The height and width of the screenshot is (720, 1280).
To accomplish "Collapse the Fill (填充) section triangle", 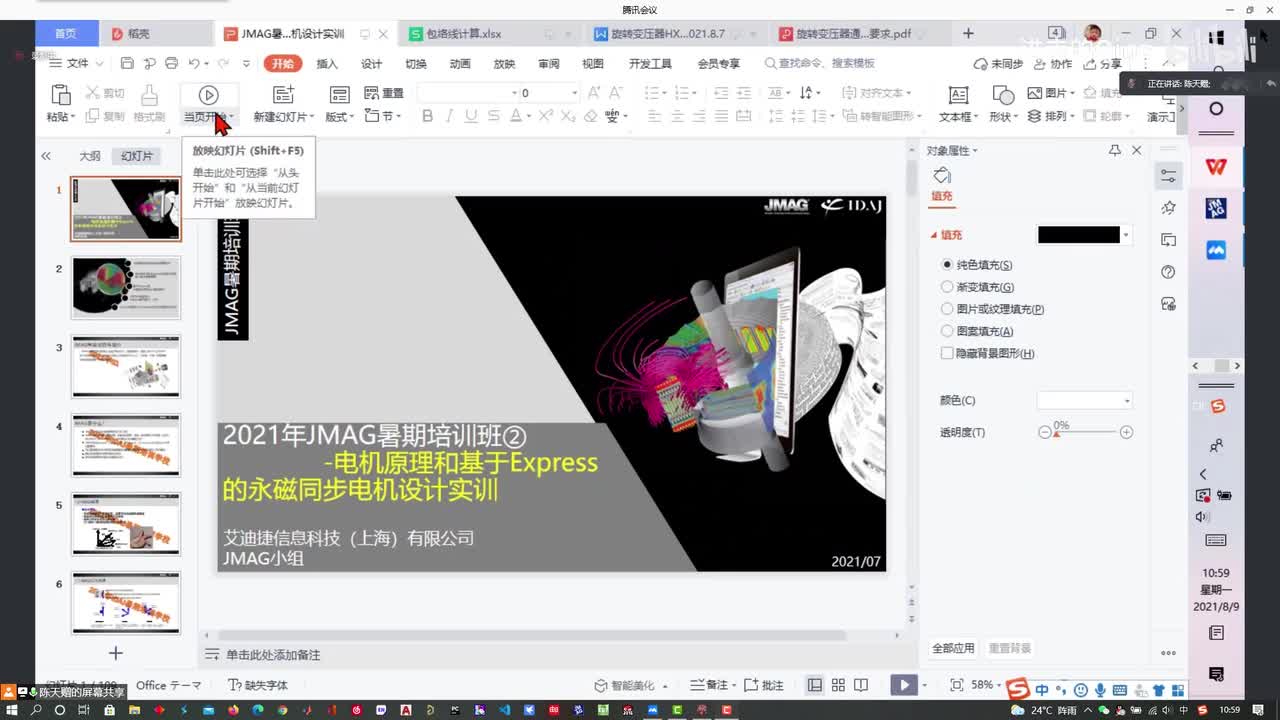I will (x=934, y=235).
